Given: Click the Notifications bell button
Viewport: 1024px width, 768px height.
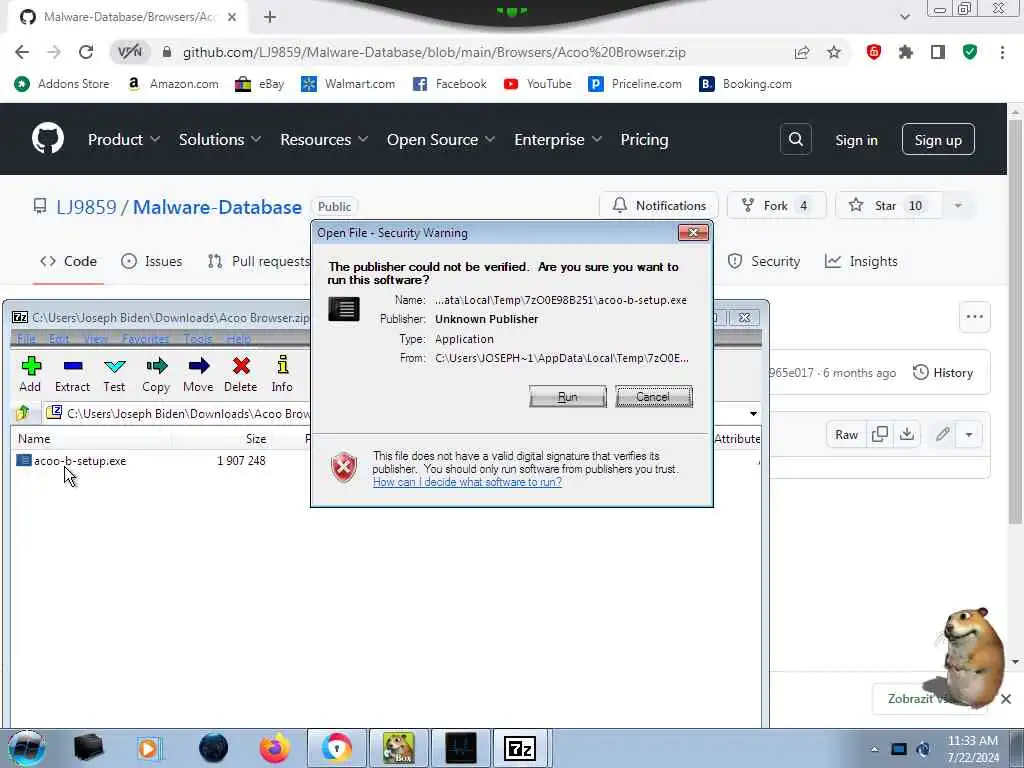Looking at the screenshot, I should [658, 206].
